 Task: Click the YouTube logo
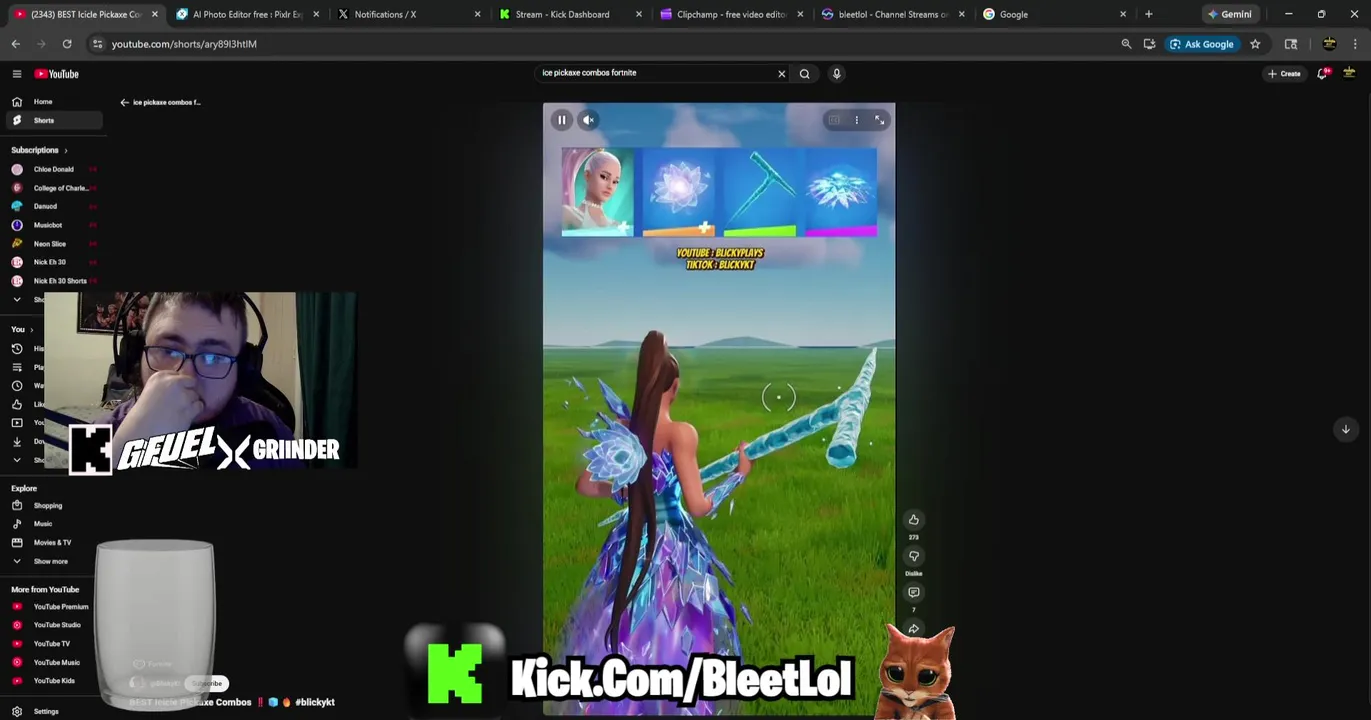point(57,74)
